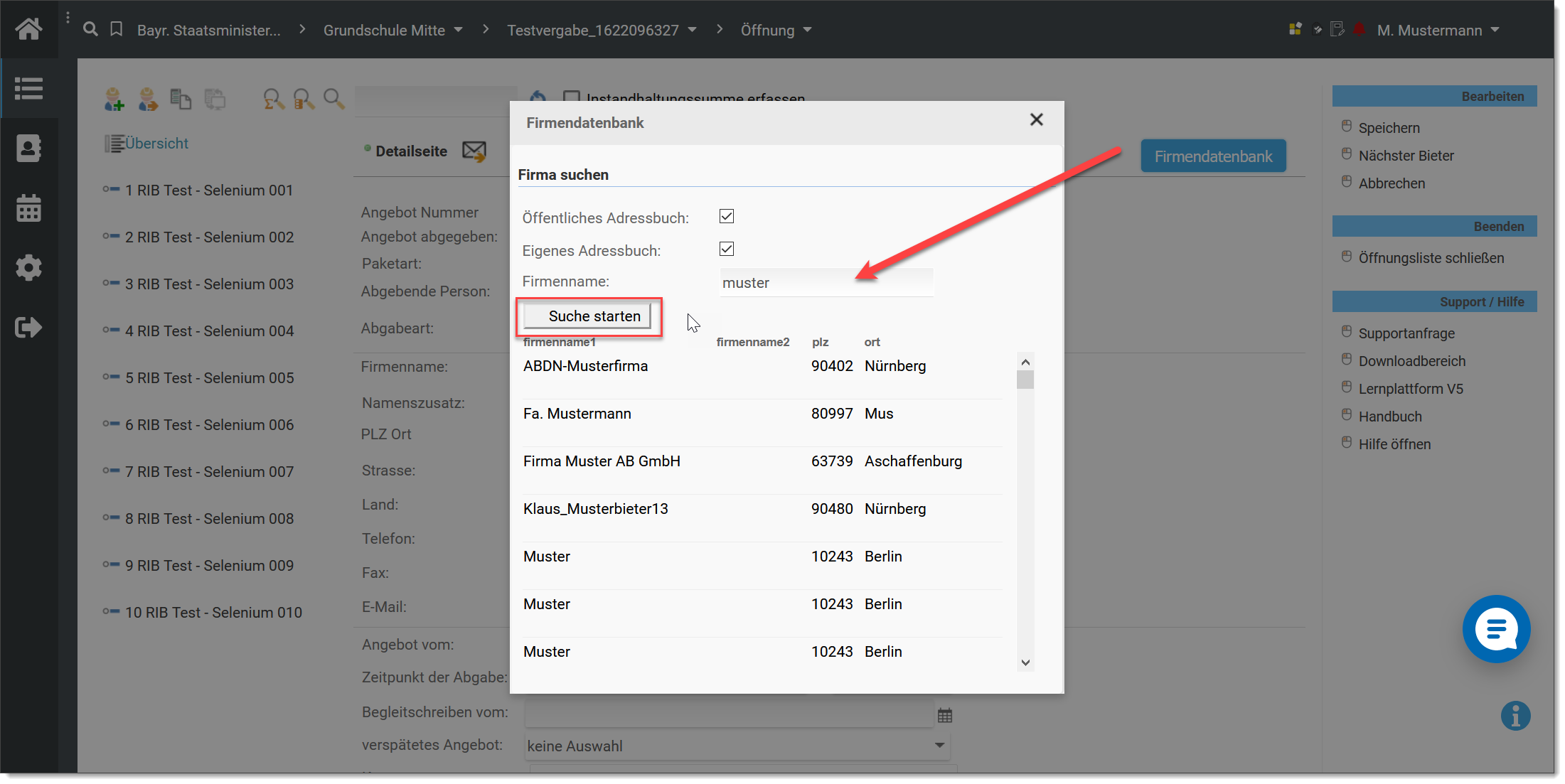Click Öffnungsliste schließen
The height and width of the screenshot is (784, 1565).
(x=1431, y=258)
